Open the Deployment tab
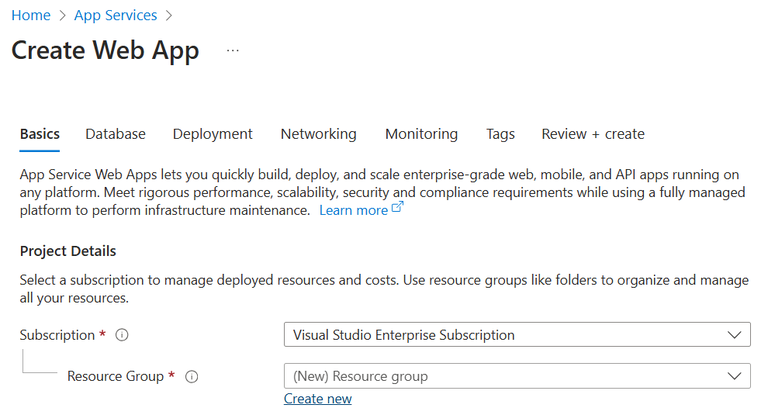The height and width of the screenshot is (415, 768). (212, 134)
